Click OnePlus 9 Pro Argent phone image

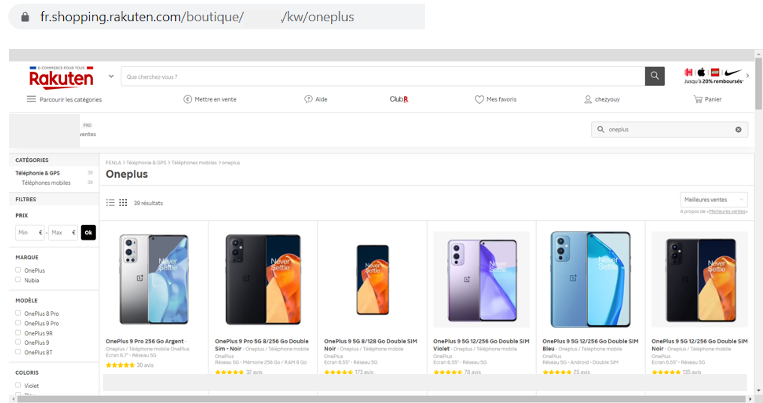[154, 279]
